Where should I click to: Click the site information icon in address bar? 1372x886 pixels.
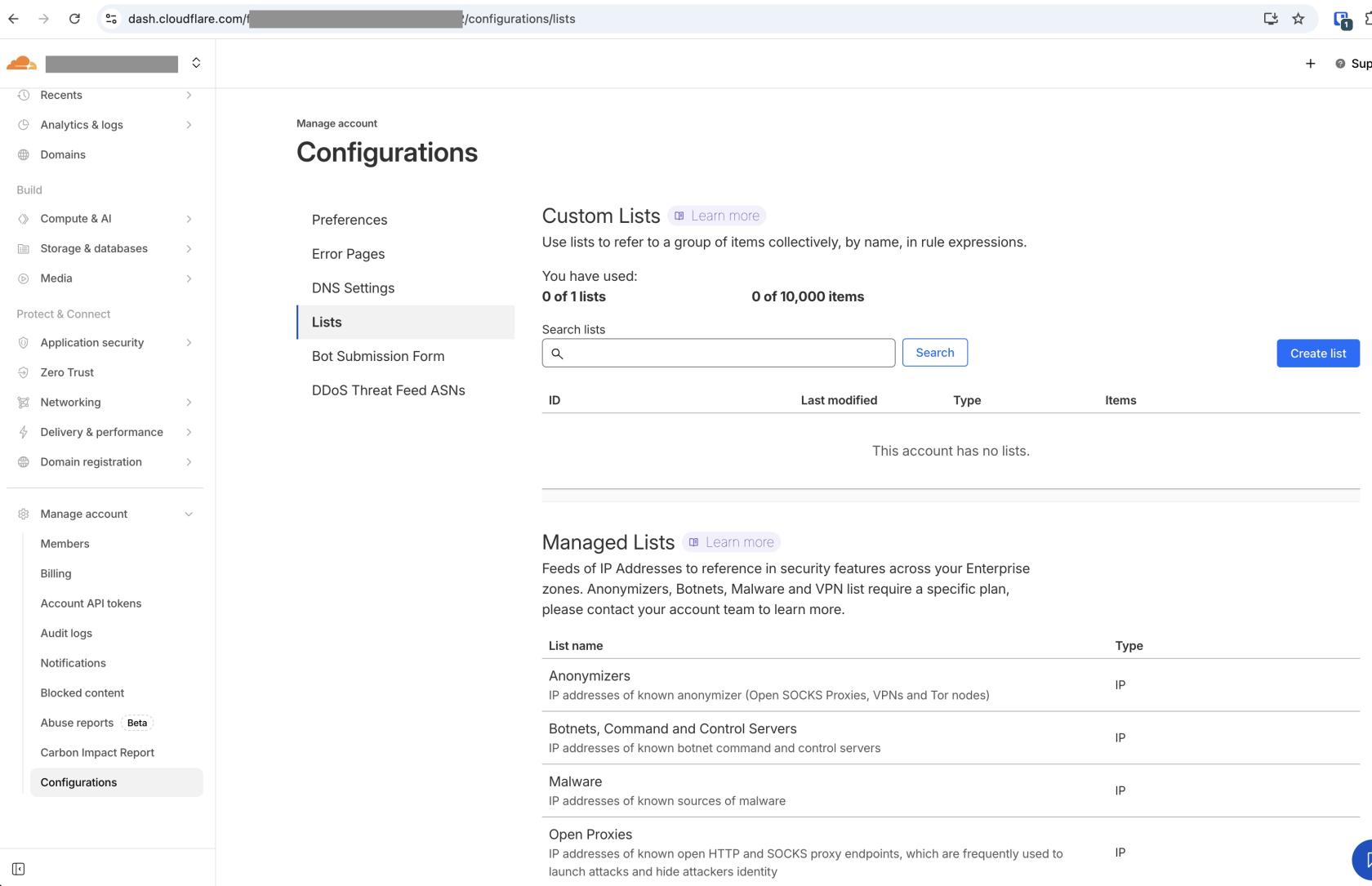pyautogui.click(x=112, y=19)
